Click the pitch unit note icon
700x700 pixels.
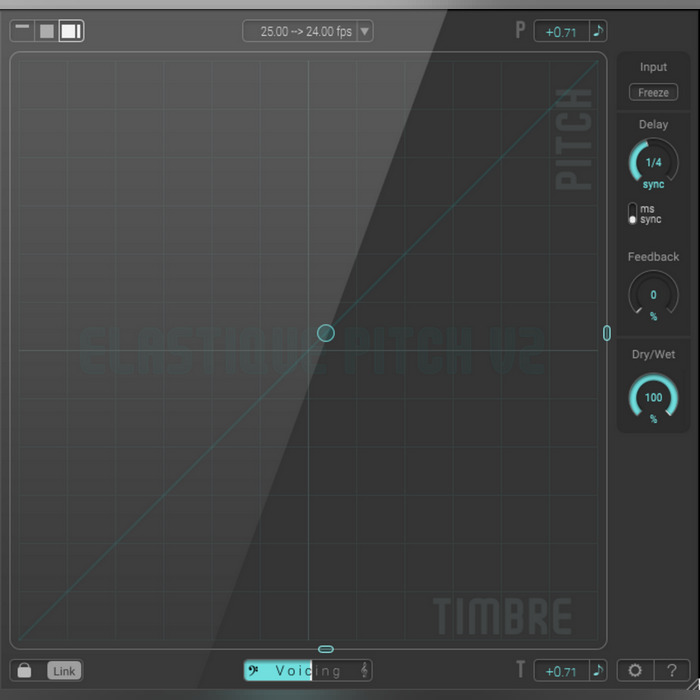pyautogui.click(x=598, y=31)
